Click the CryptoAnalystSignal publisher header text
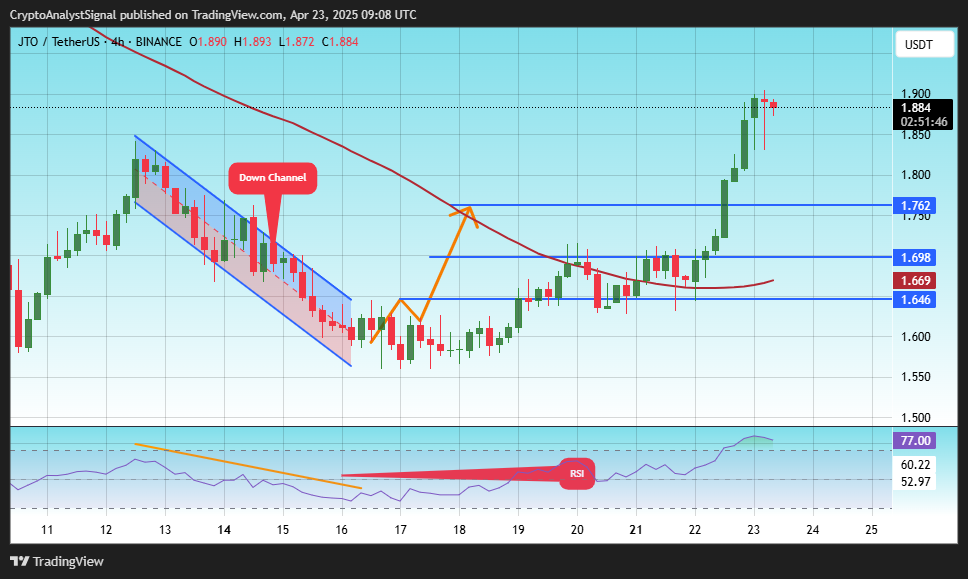This screenshot has height=579, width=968. (x=213, y=15)
